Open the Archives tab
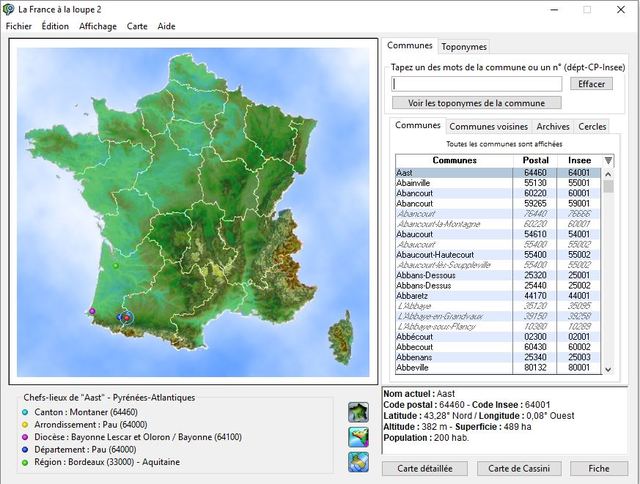 pyautogui.click(x=553, y=127)
